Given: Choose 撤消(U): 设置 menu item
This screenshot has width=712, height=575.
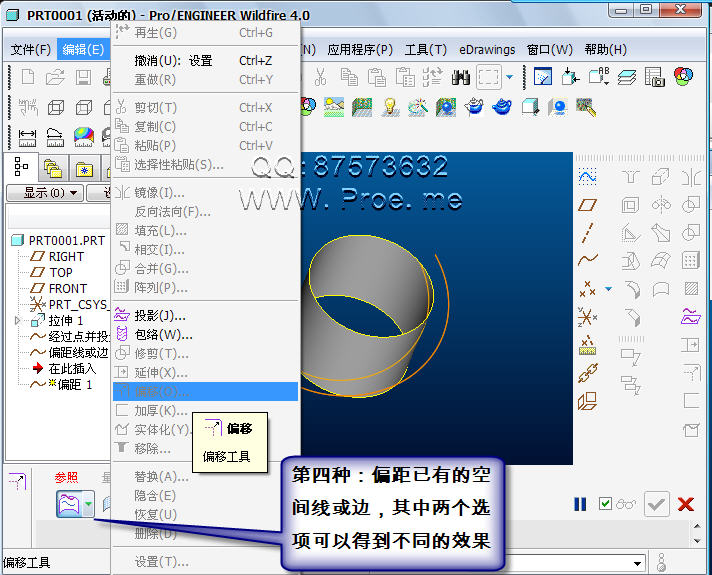Looking at the screenshot, I should [x=205, y=60].
